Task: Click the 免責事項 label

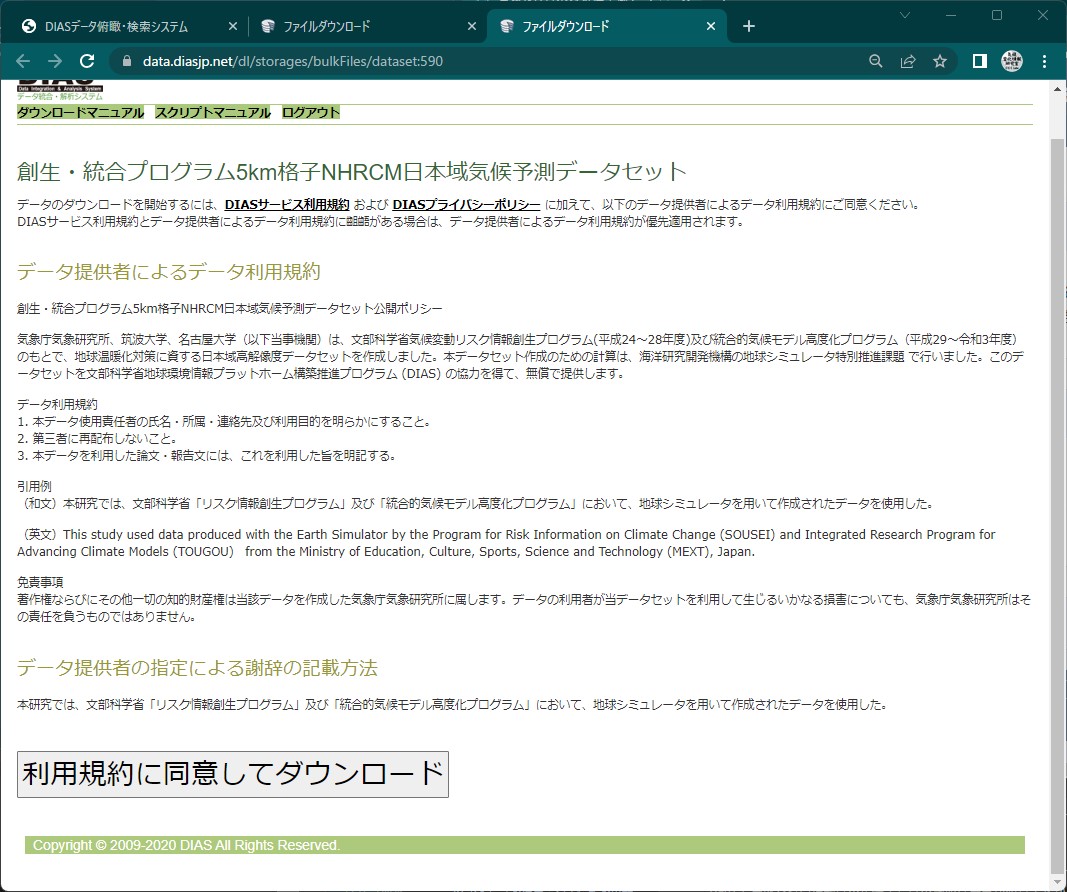Action: (x=40, y=582)
